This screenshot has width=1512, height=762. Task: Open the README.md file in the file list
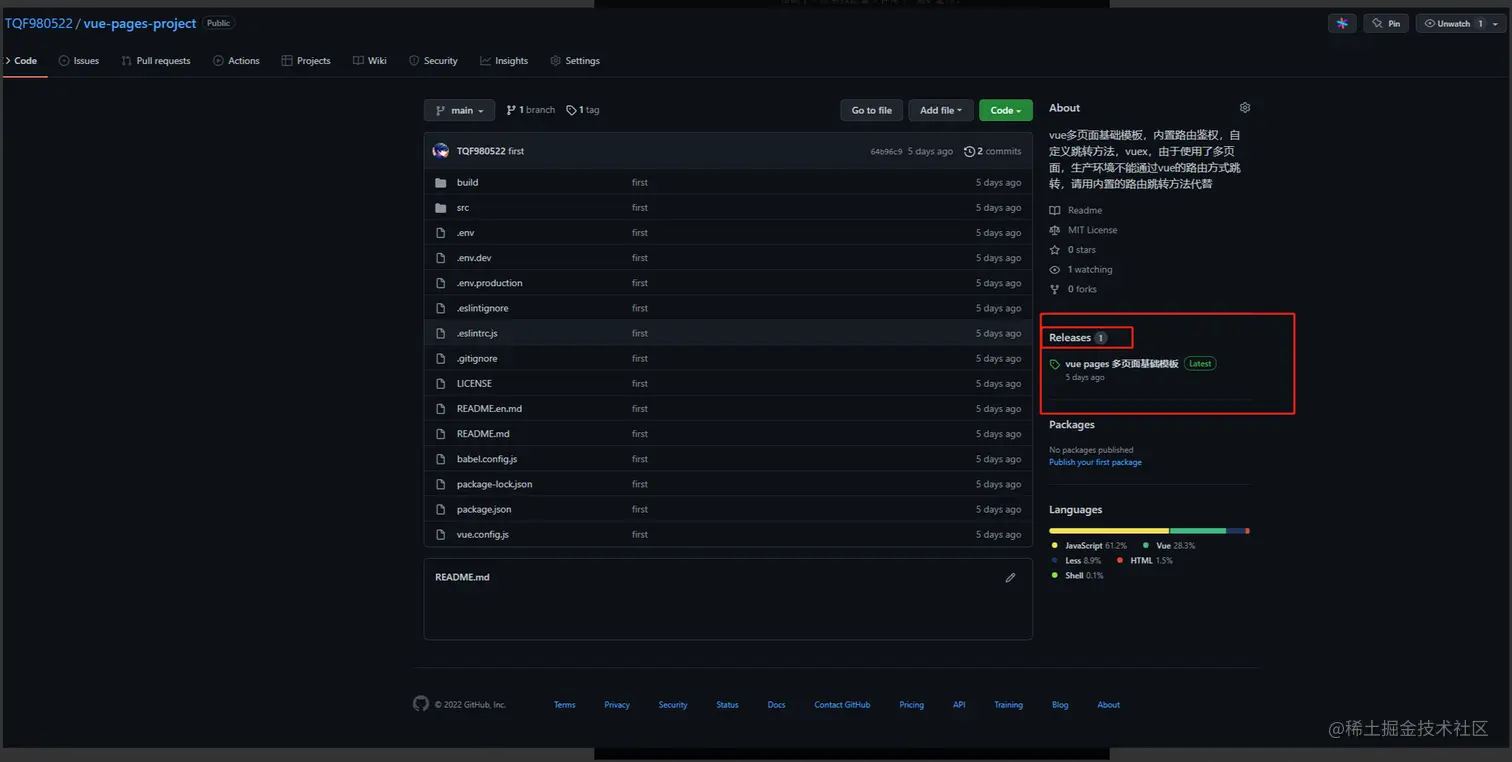click(x=483, y=434)
